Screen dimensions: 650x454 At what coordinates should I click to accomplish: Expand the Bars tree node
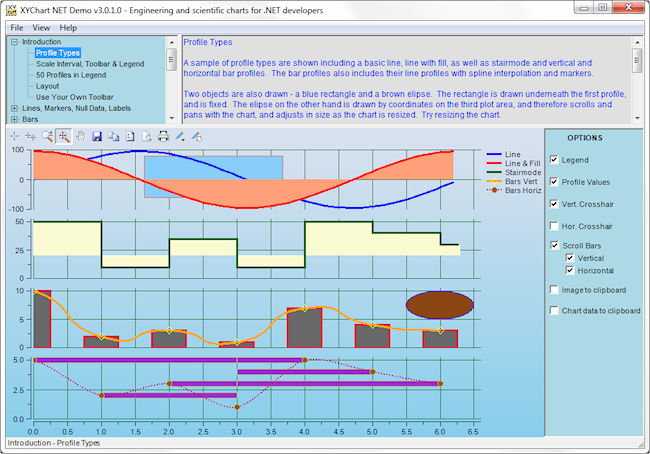pos(13,119)
